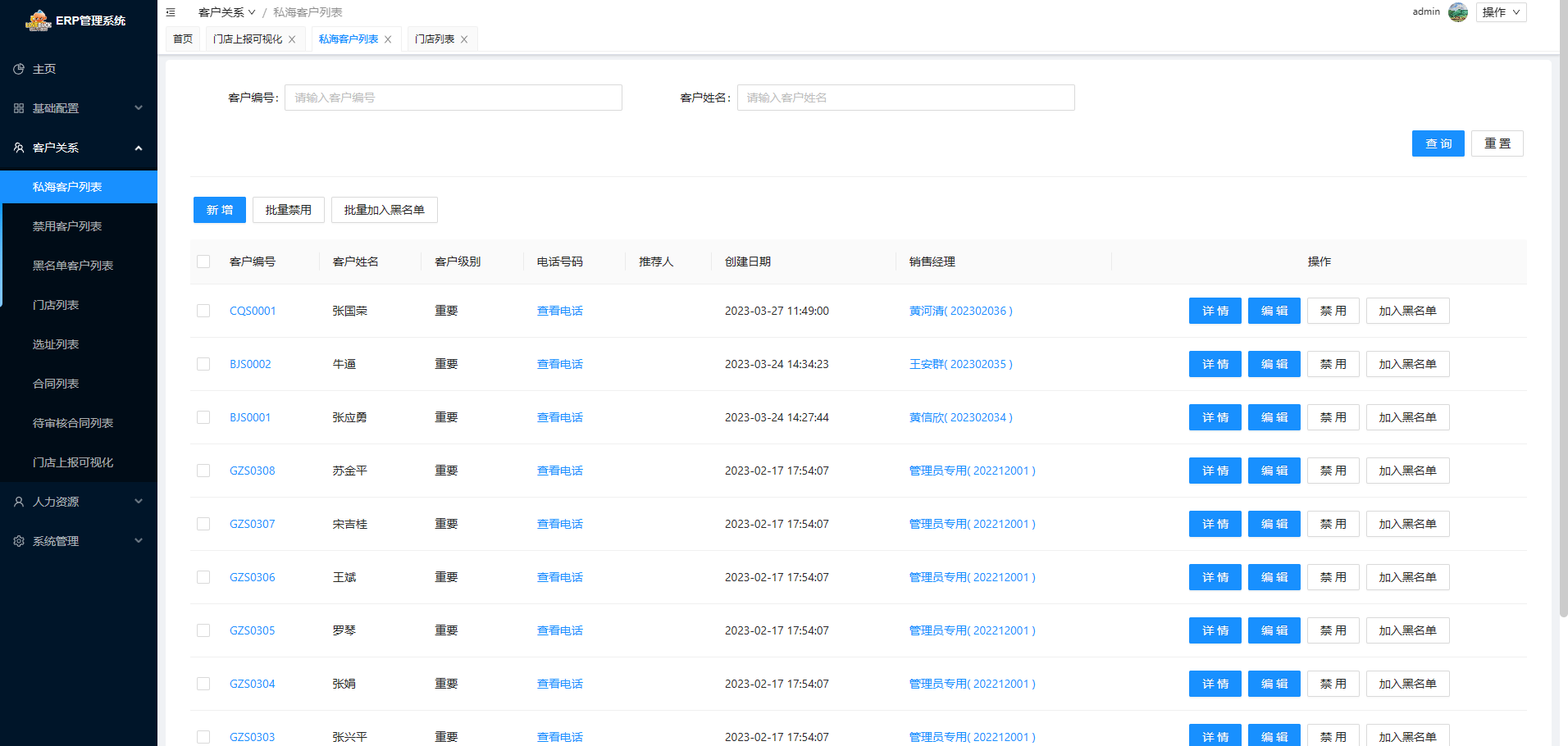
Task: Focus the 客户编号 input field
Action: pos(454,98)
